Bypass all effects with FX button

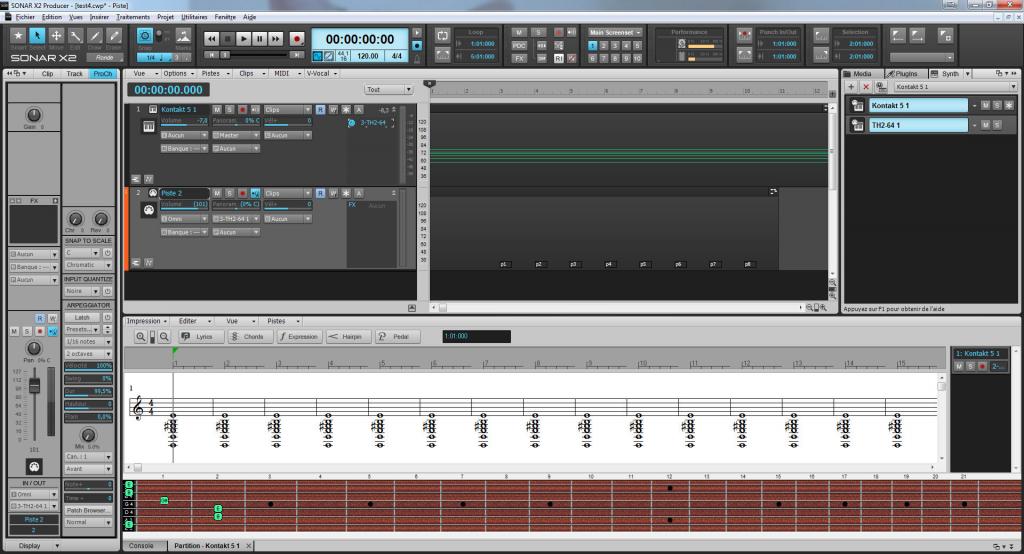(519, 58)
